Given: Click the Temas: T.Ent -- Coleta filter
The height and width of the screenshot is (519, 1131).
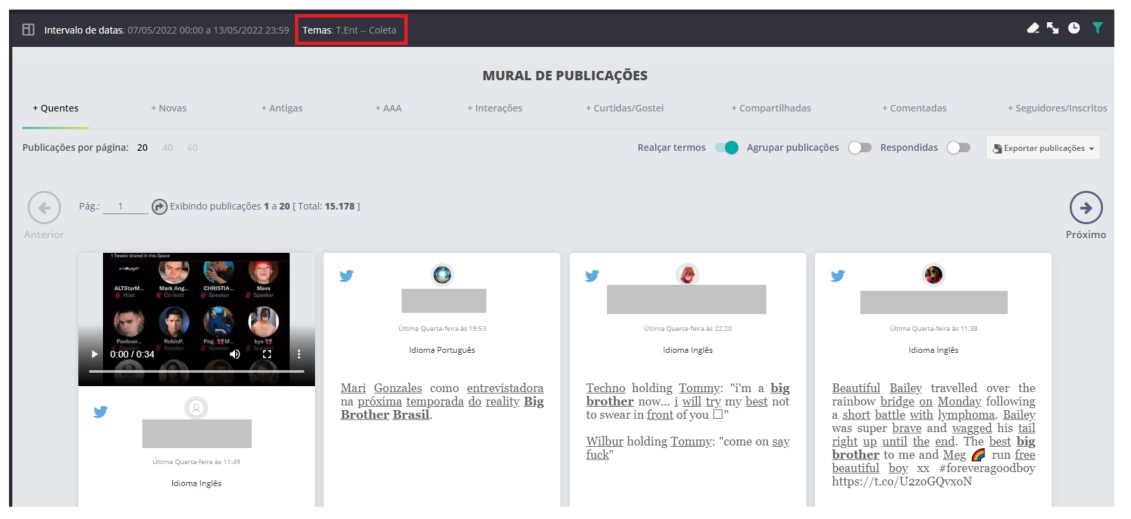Looking at the screenshot, I should click(x=349, y=30).
